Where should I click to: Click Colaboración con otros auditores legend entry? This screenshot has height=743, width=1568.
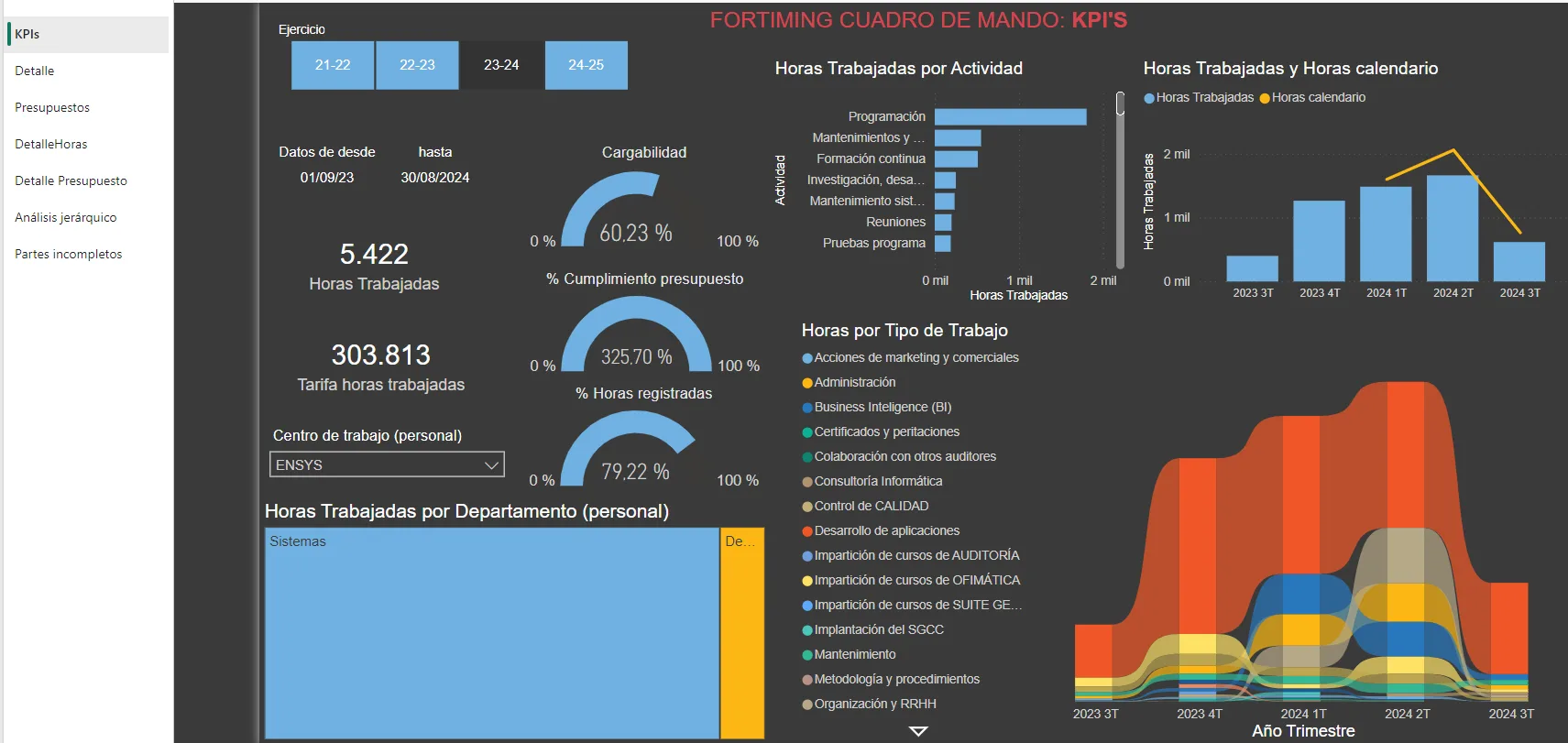(x=899, y=456)
